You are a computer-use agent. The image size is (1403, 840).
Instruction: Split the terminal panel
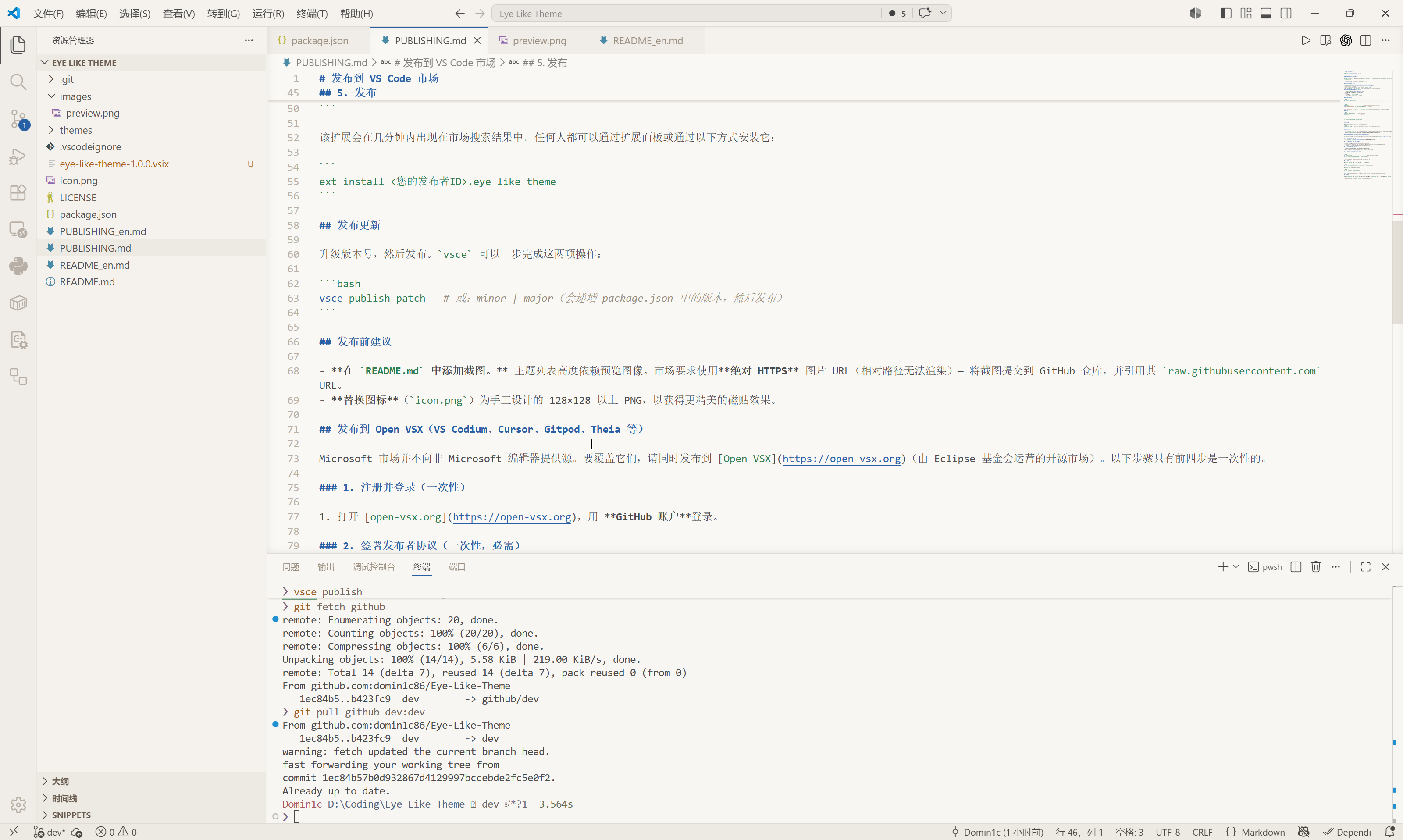pyautogui.click(x=1296, y=566)
